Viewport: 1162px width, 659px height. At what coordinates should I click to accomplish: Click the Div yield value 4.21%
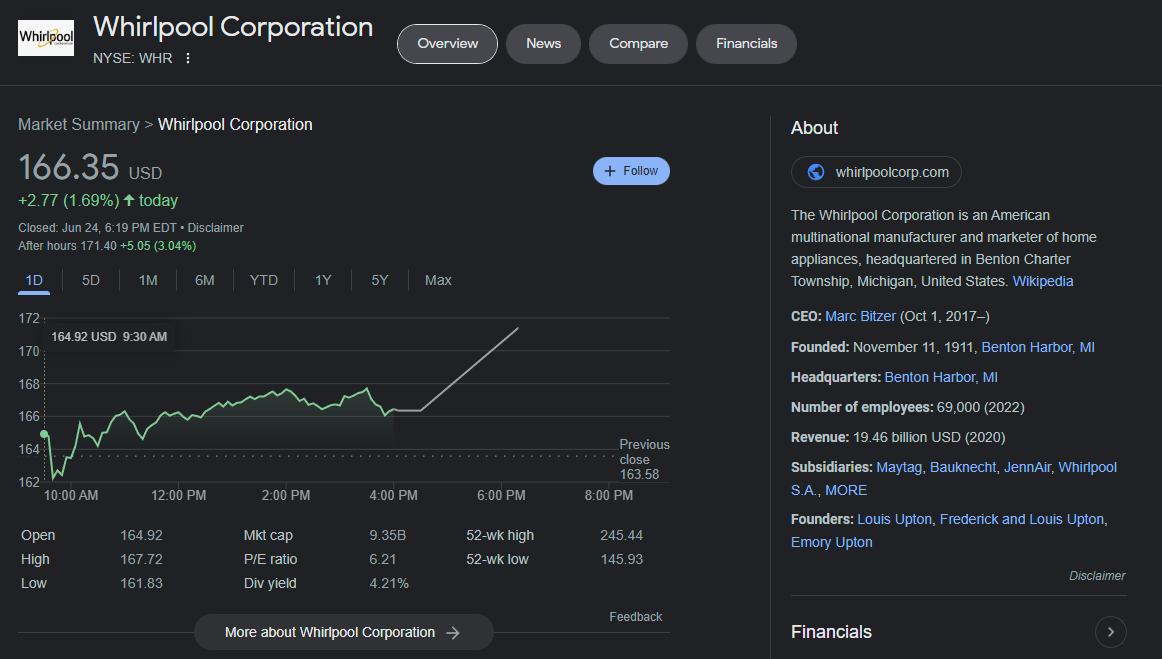click(389, 583)
